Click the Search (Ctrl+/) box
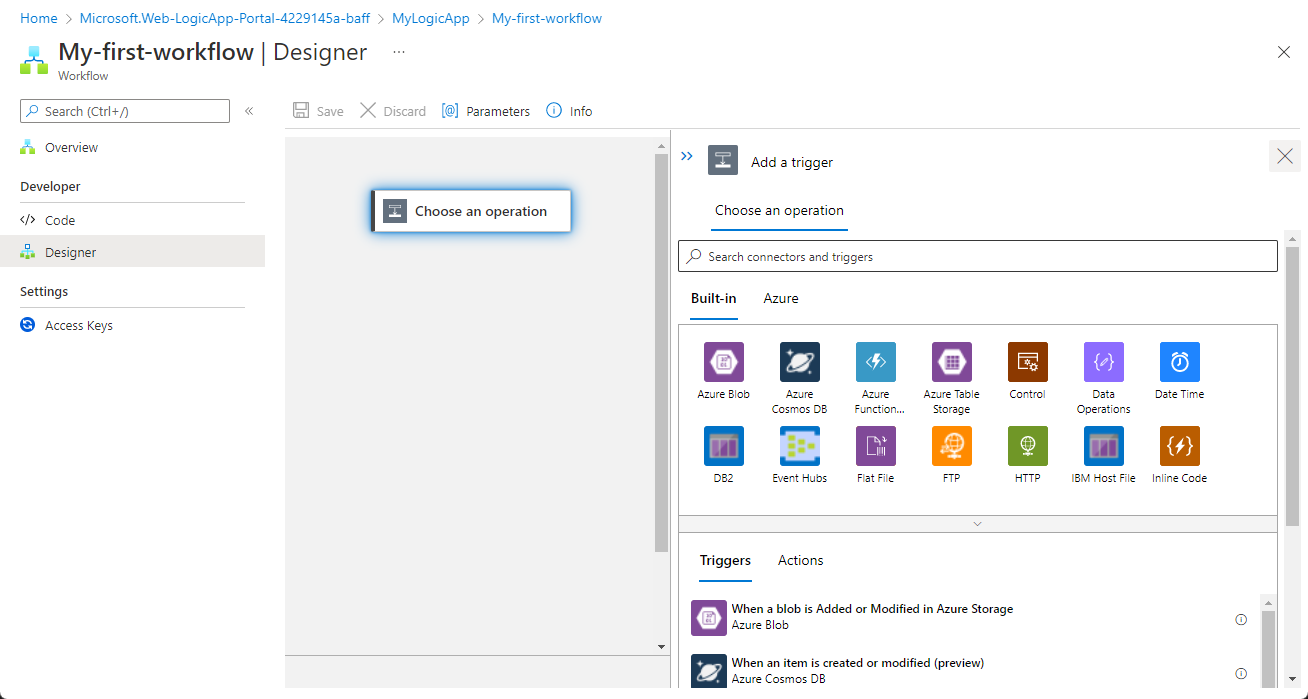1308x699 pixels. [x=125, y=111]
